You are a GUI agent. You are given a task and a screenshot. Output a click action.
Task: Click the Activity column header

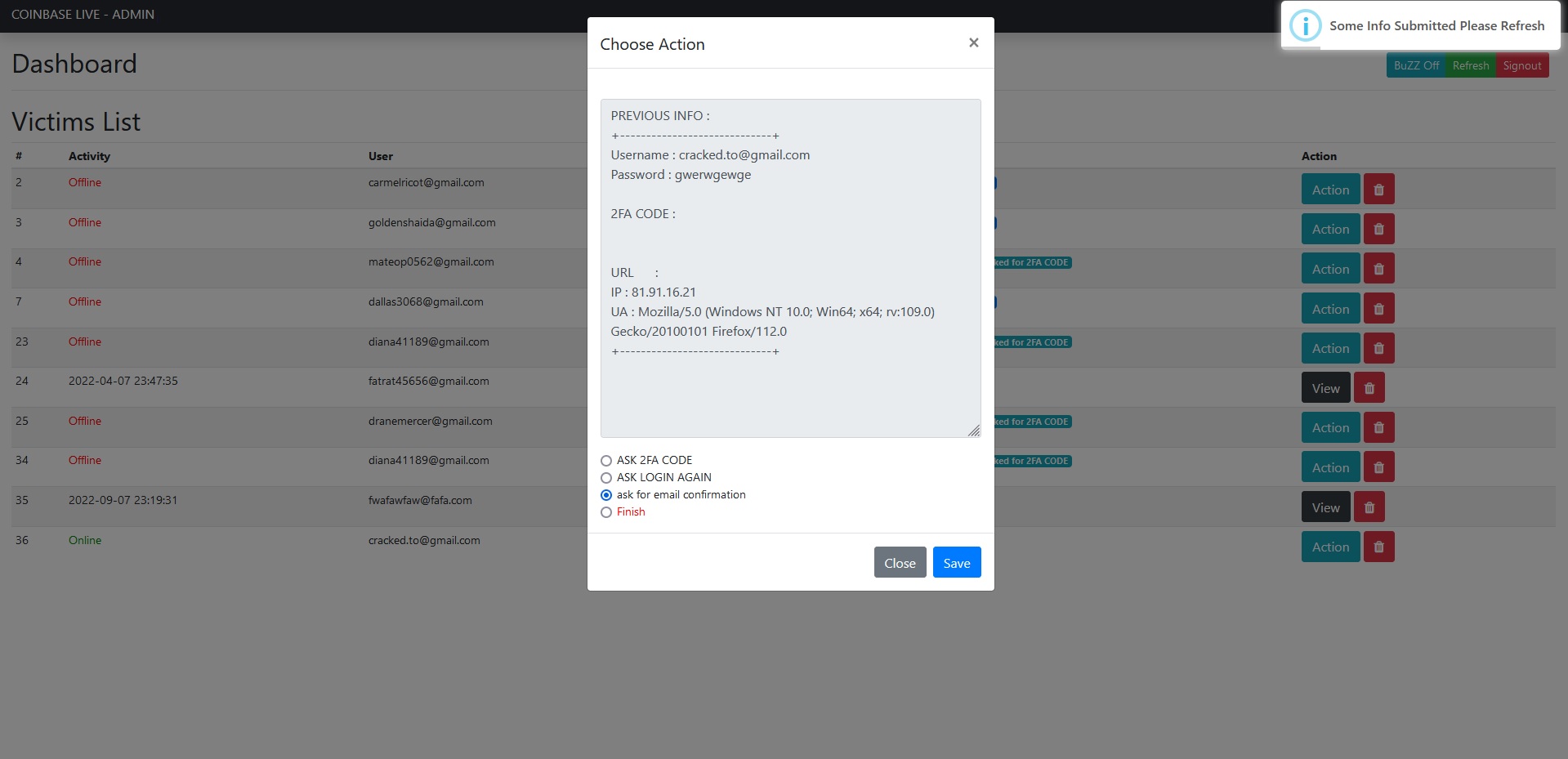point(89,156)
